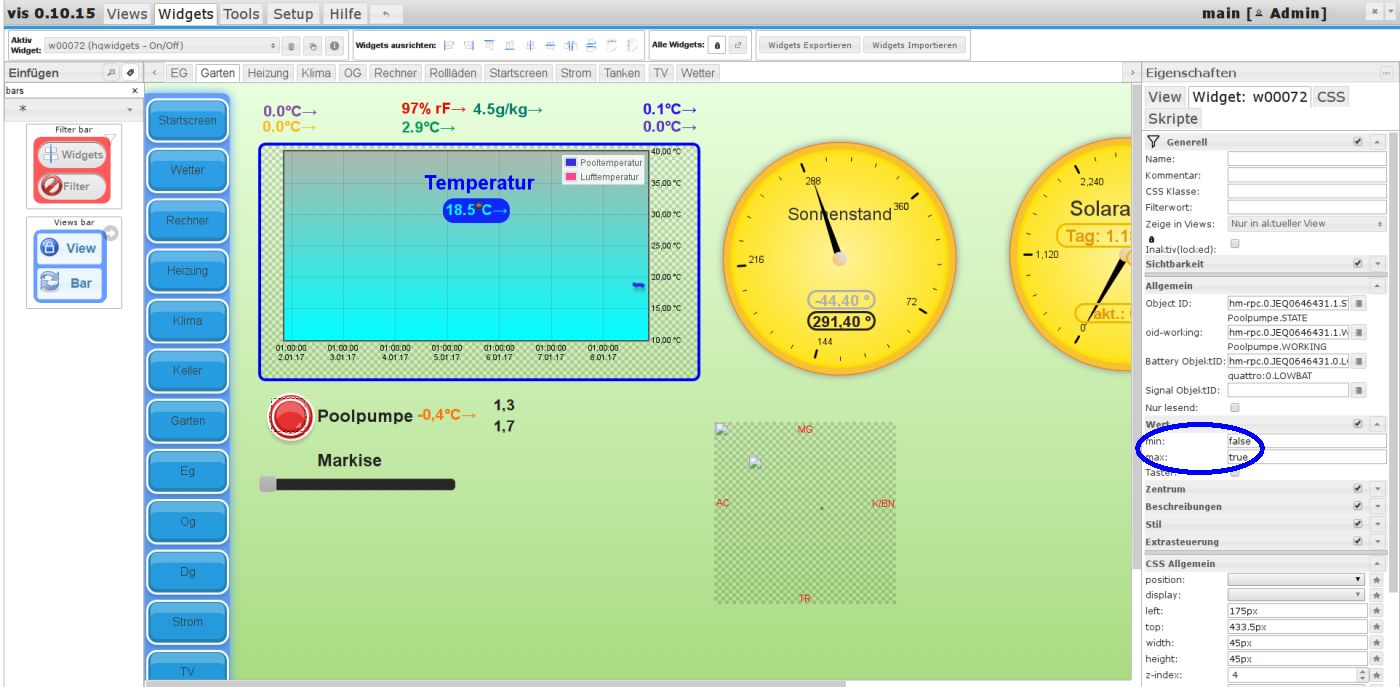This screenshot has height=687, width=1400.
Task: Toggle the Inaktiv (locked) checkbox
Action: pos(1234,244)
